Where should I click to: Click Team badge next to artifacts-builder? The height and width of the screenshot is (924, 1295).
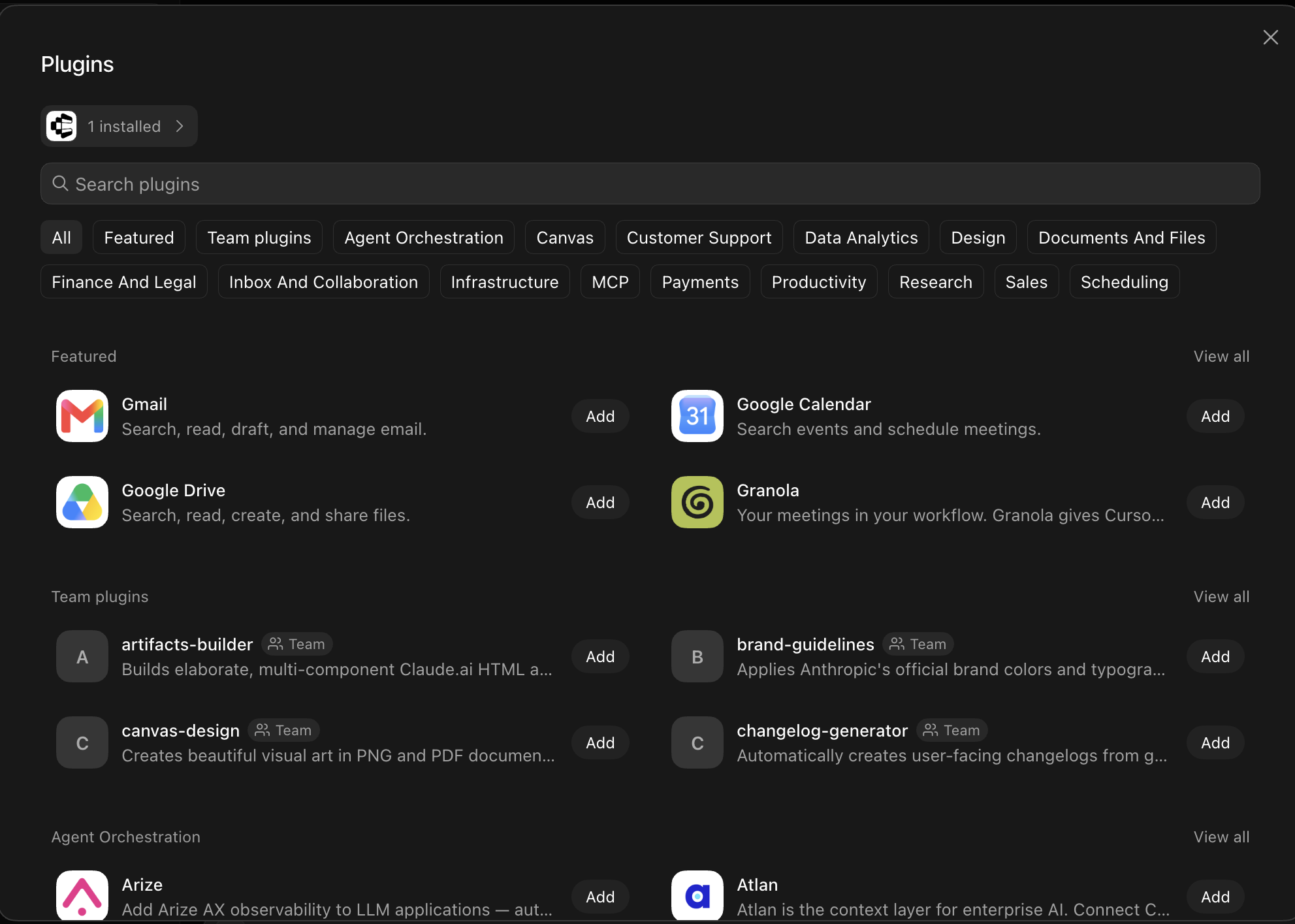point(297,644)
